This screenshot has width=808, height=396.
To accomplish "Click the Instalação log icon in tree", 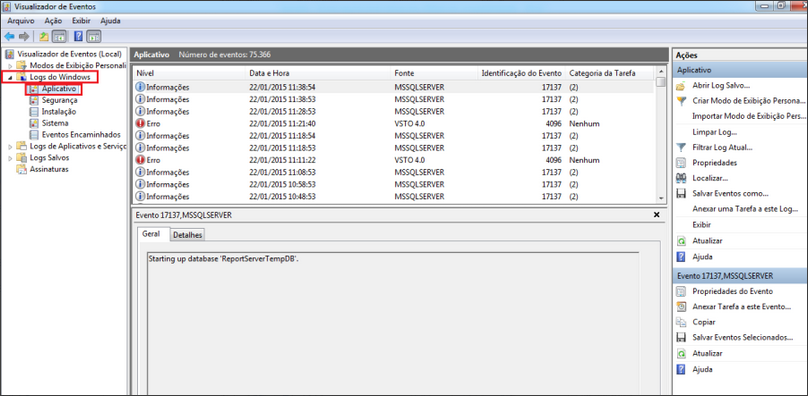I will coord(34,112).
